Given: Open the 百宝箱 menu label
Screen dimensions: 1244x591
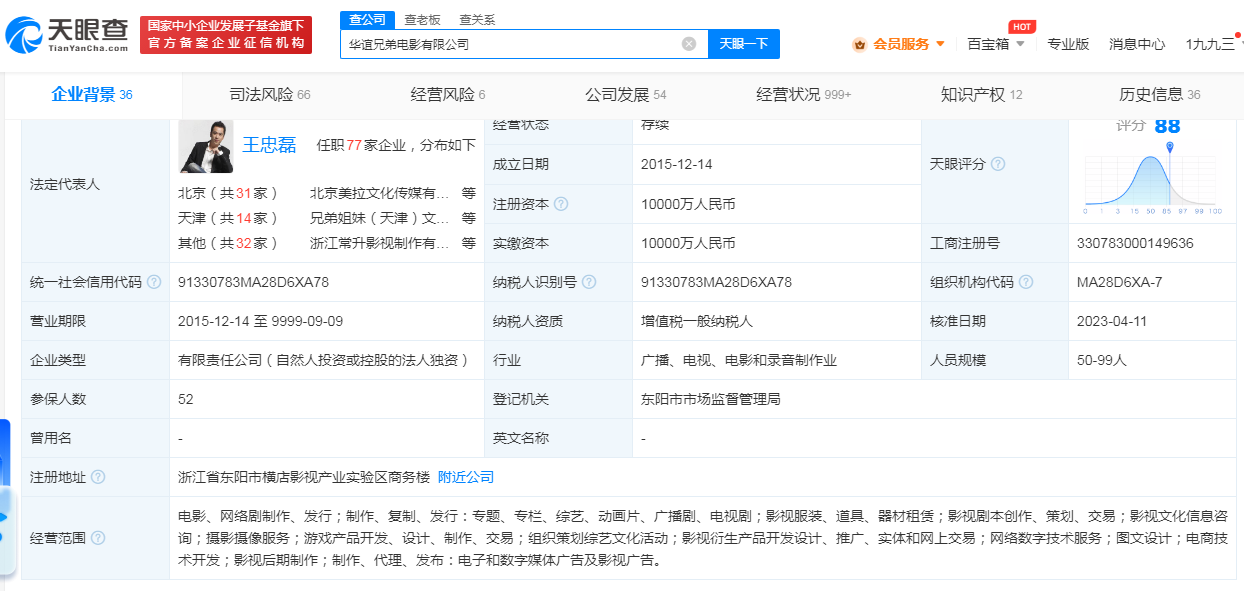Looking at the screenshot, I should tap(988, 44).
